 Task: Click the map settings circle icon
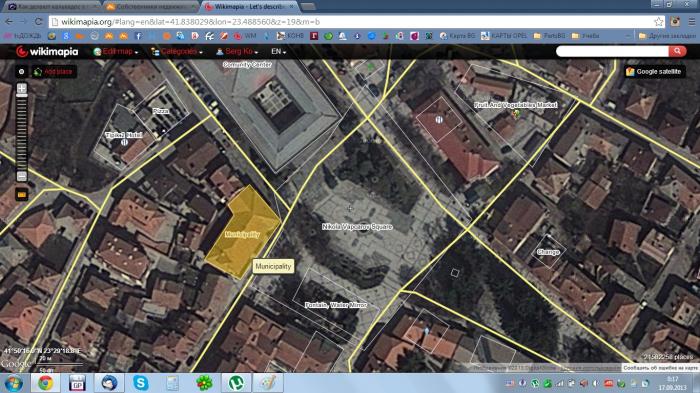click(x=21, y=71)
